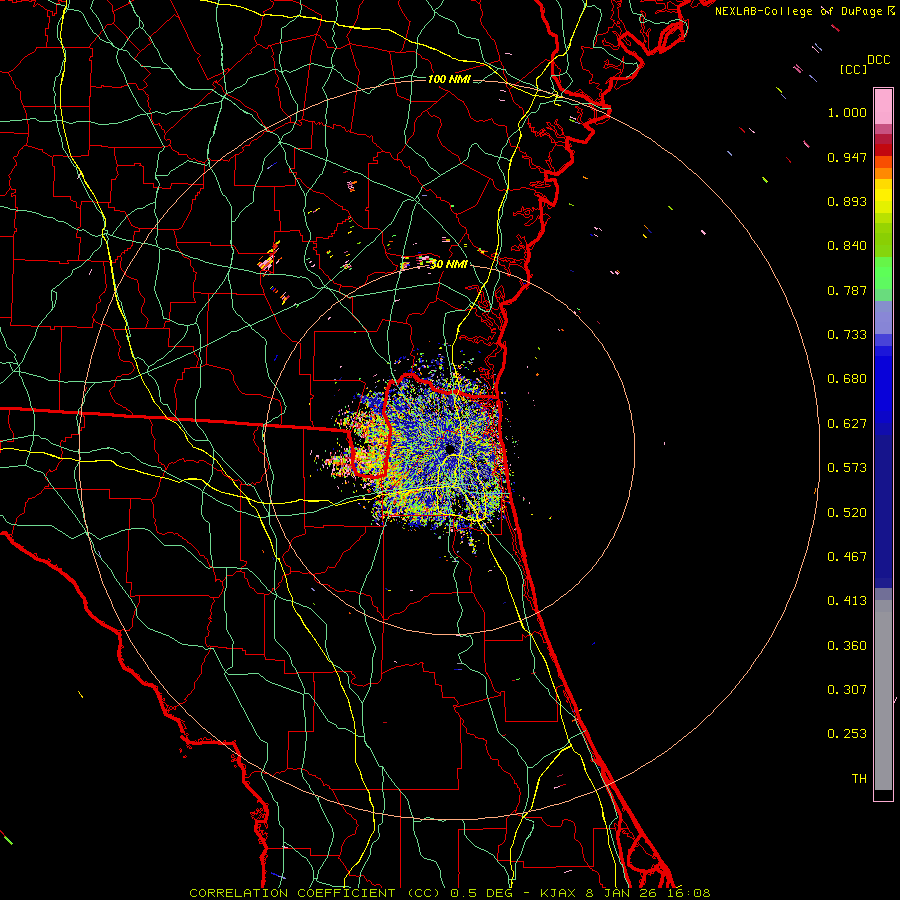Viewport: 900px width, 900px height.
Task: Pick the pink swatch atop color bar
Action: point(883,107)
